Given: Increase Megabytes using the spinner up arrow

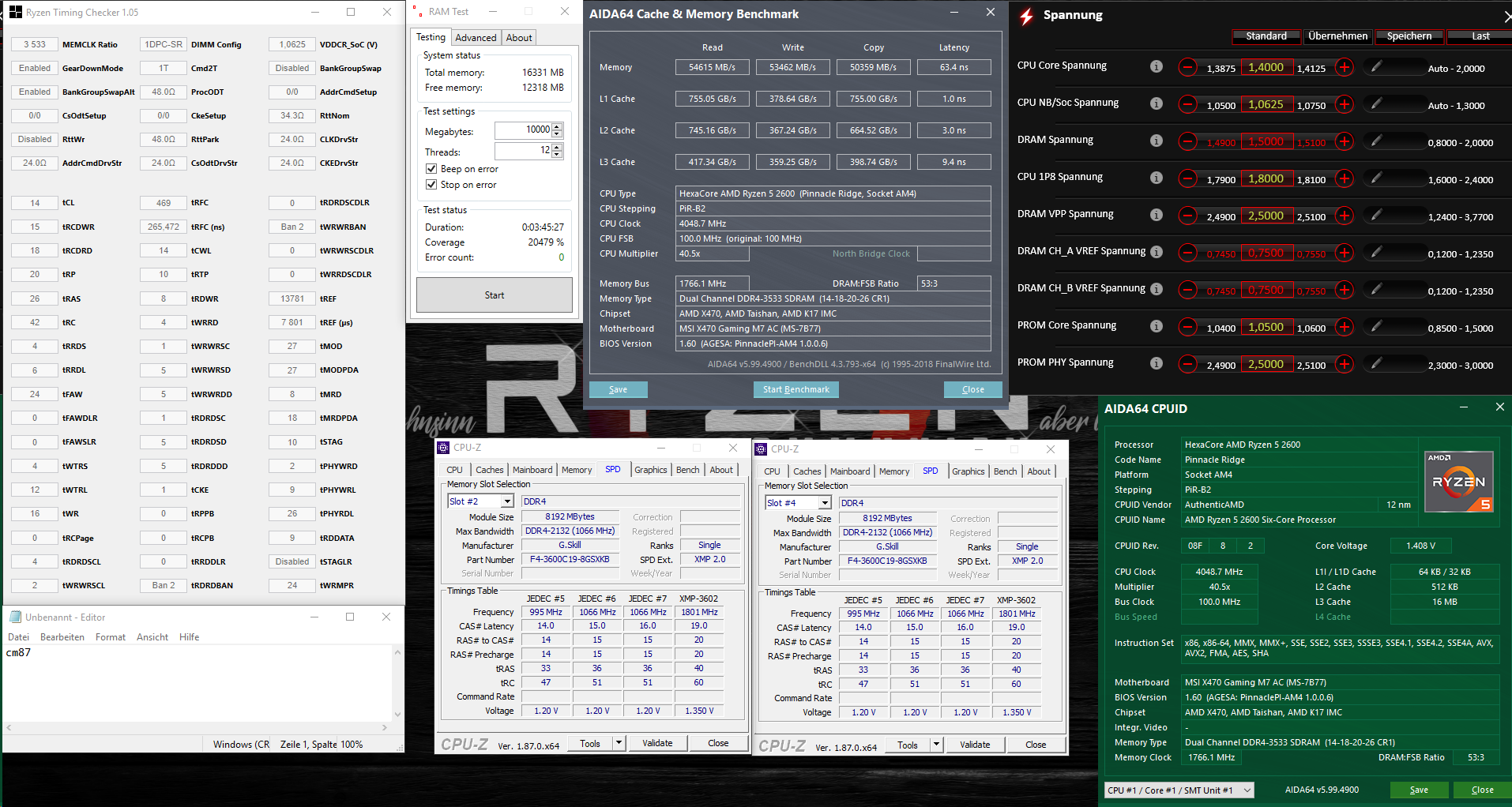Looking at the screenshot, I should pos(558,126).
